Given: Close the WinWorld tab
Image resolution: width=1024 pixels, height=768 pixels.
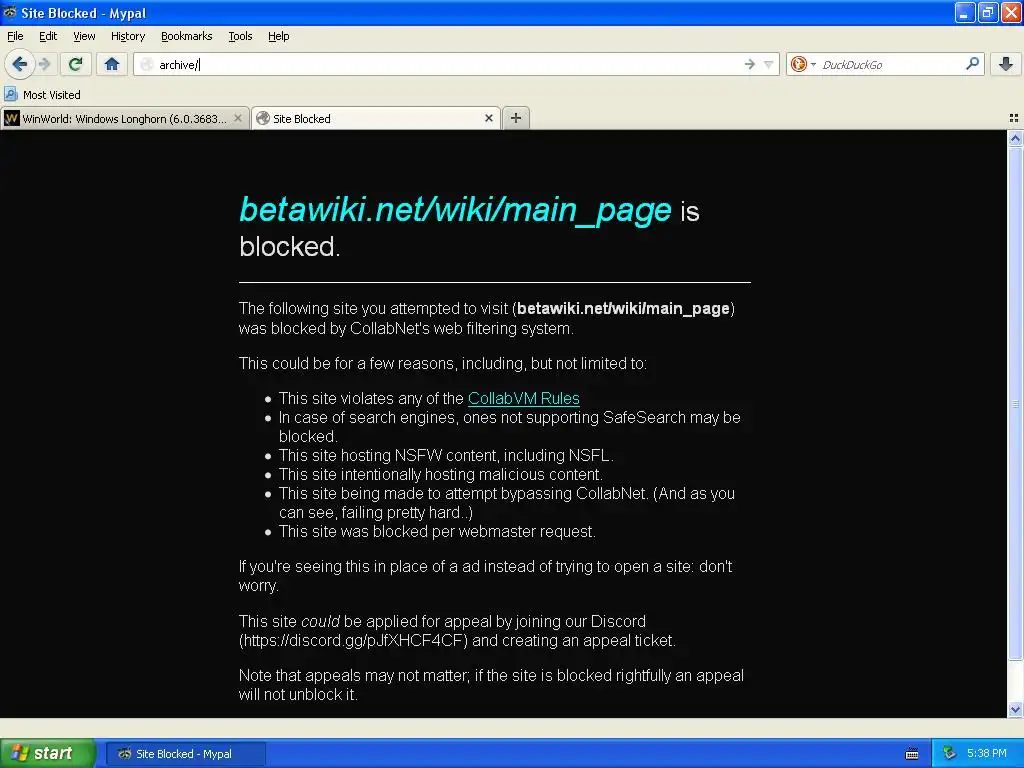Looking at the screenshot, I should click(238, 118).
